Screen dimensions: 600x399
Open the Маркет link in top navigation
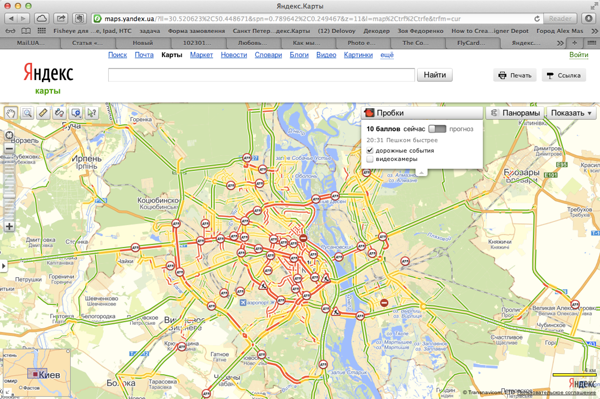pyautogui.click(x=201, y=55)
